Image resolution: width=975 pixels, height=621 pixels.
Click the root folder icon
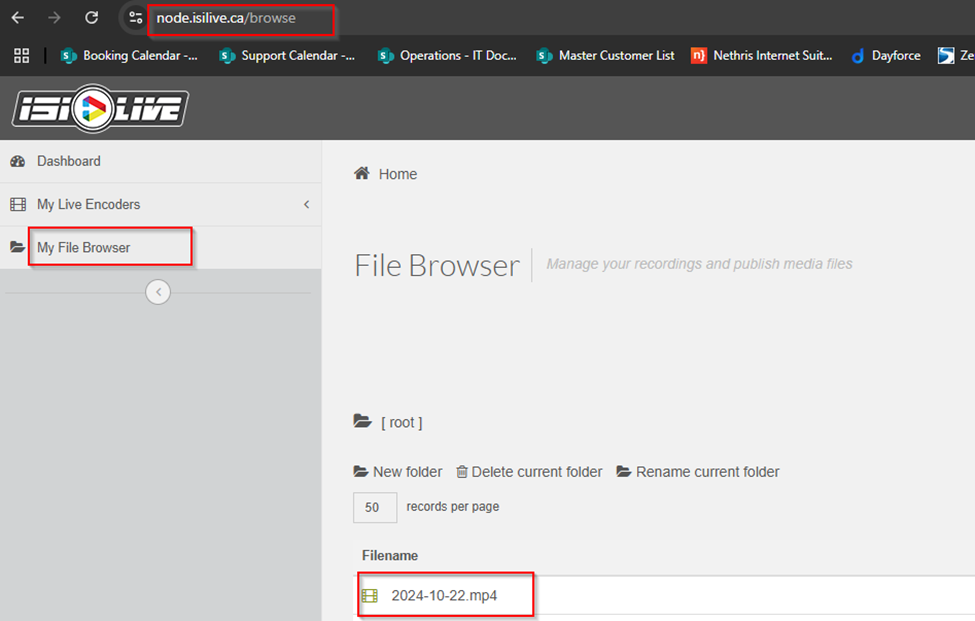pos(363,422)
